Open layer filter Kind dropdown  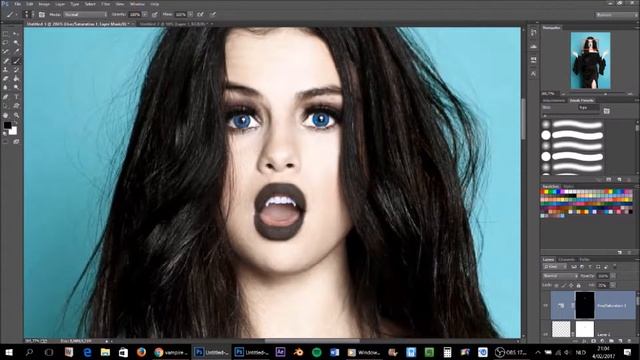[554, 267]
